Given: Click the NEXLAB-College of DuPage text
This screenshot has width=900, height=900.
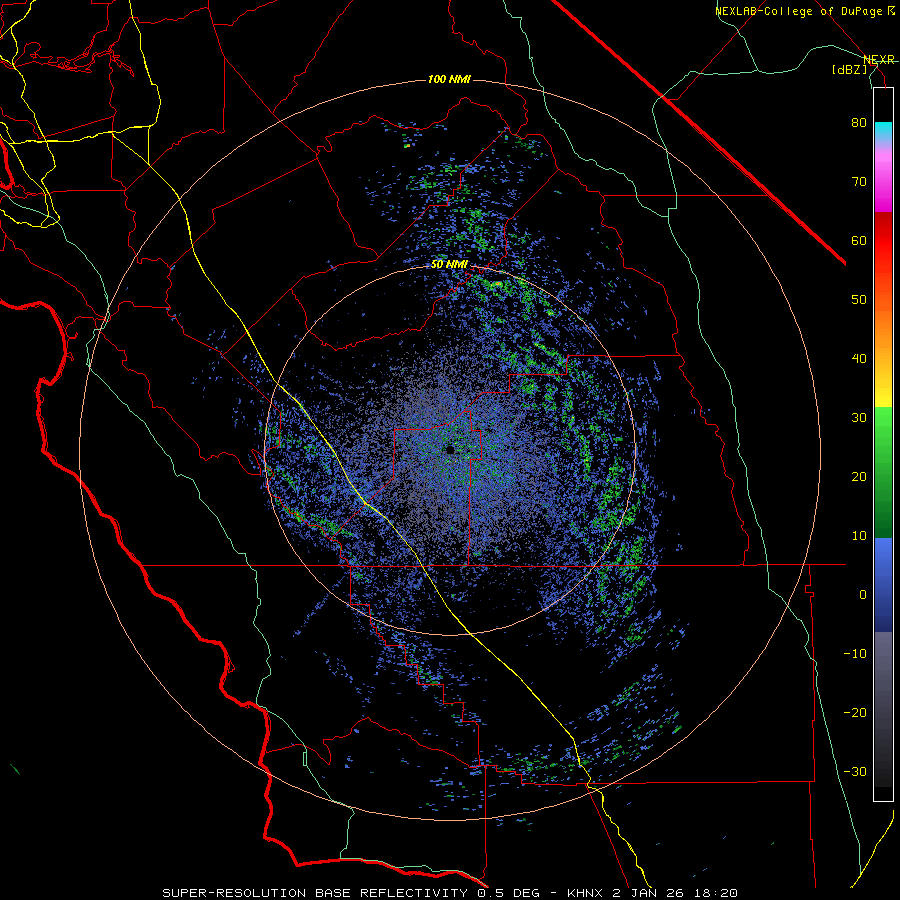Looking at the screenshot, I should click(799, 11).
